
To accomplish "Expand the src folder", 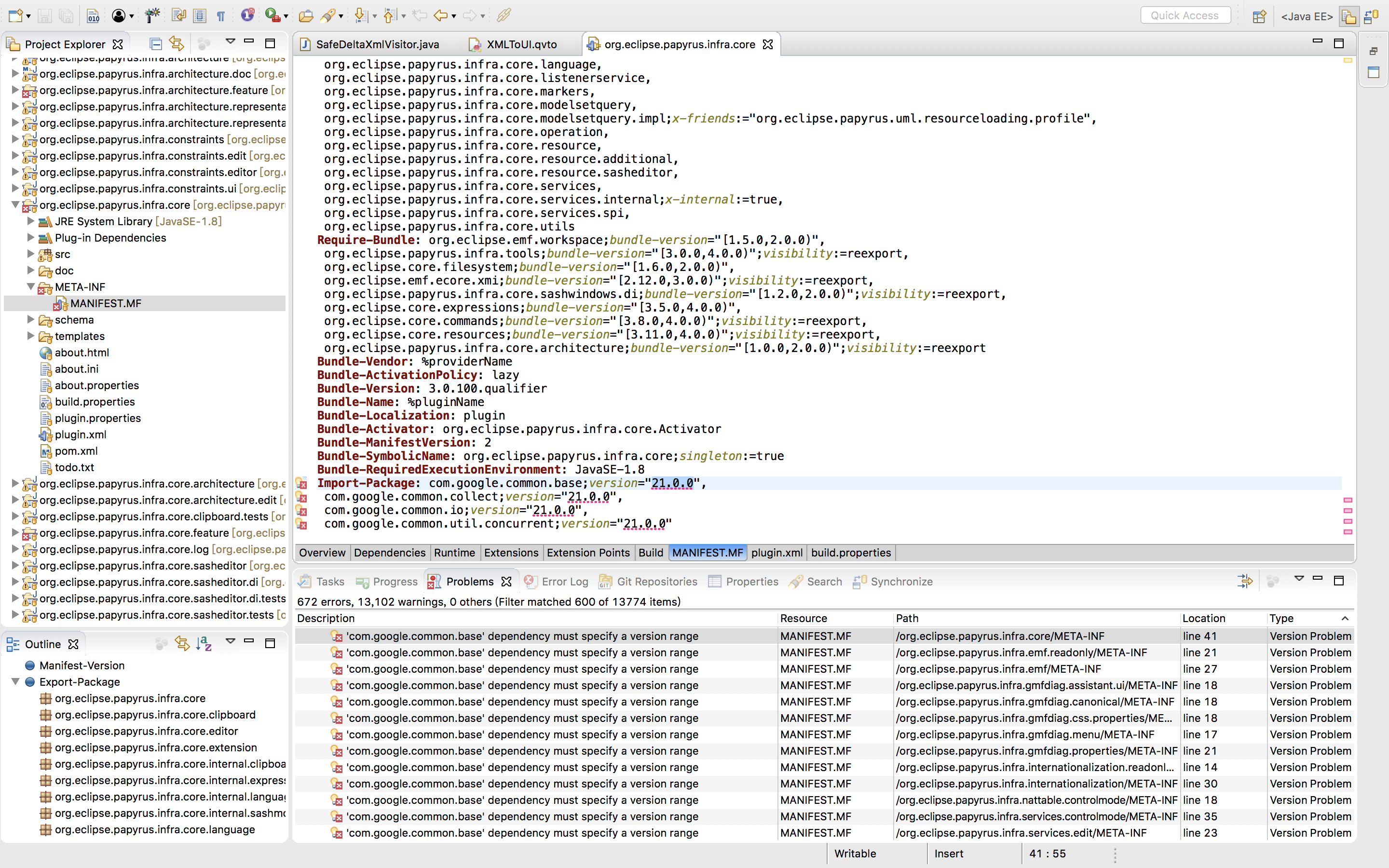I will point(31,254).
